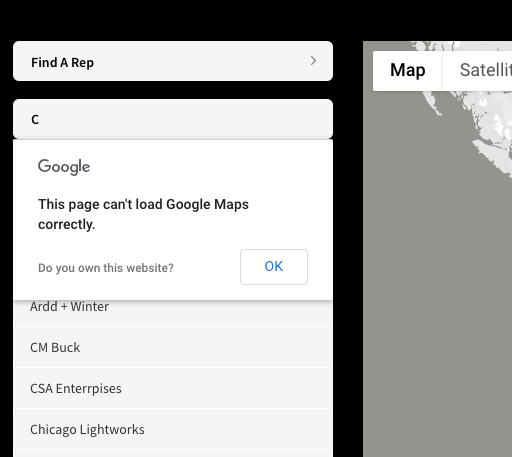The width and height of the screenshot is (512, 457).
Task: Click the chevron arrow beside Find A Rep
Action: click(313, 61)
